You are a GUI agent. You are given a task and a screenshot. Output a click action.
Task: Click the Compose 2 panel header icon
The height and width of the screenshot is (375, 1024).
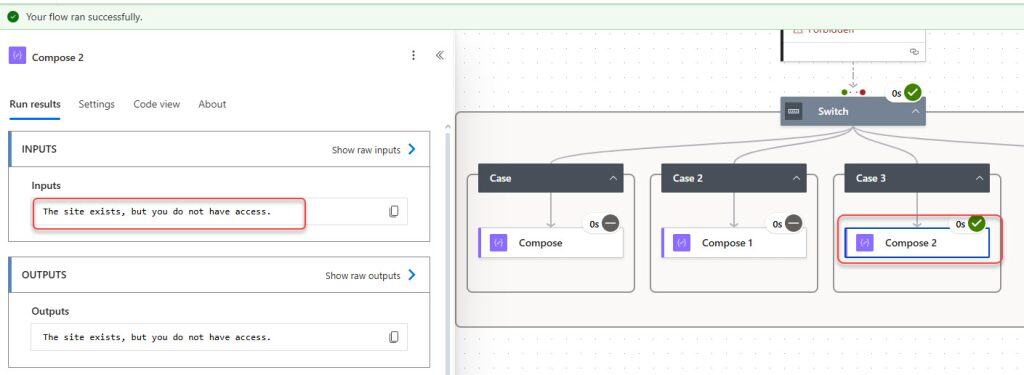click(17, 56)
